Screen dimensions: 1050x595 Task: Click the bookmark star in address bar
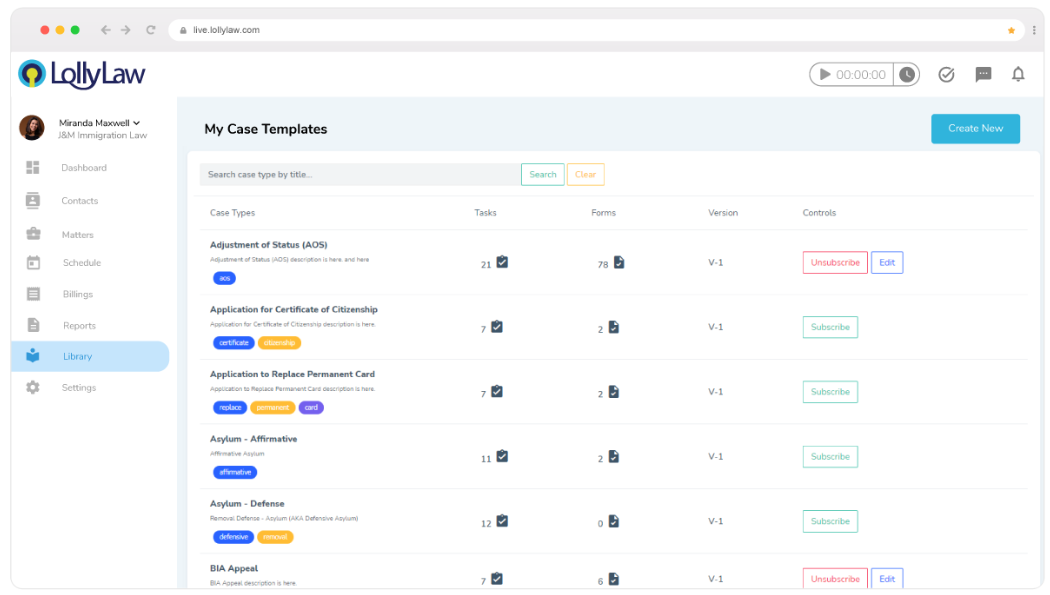pyautogui.click(x=1011, y=30)
